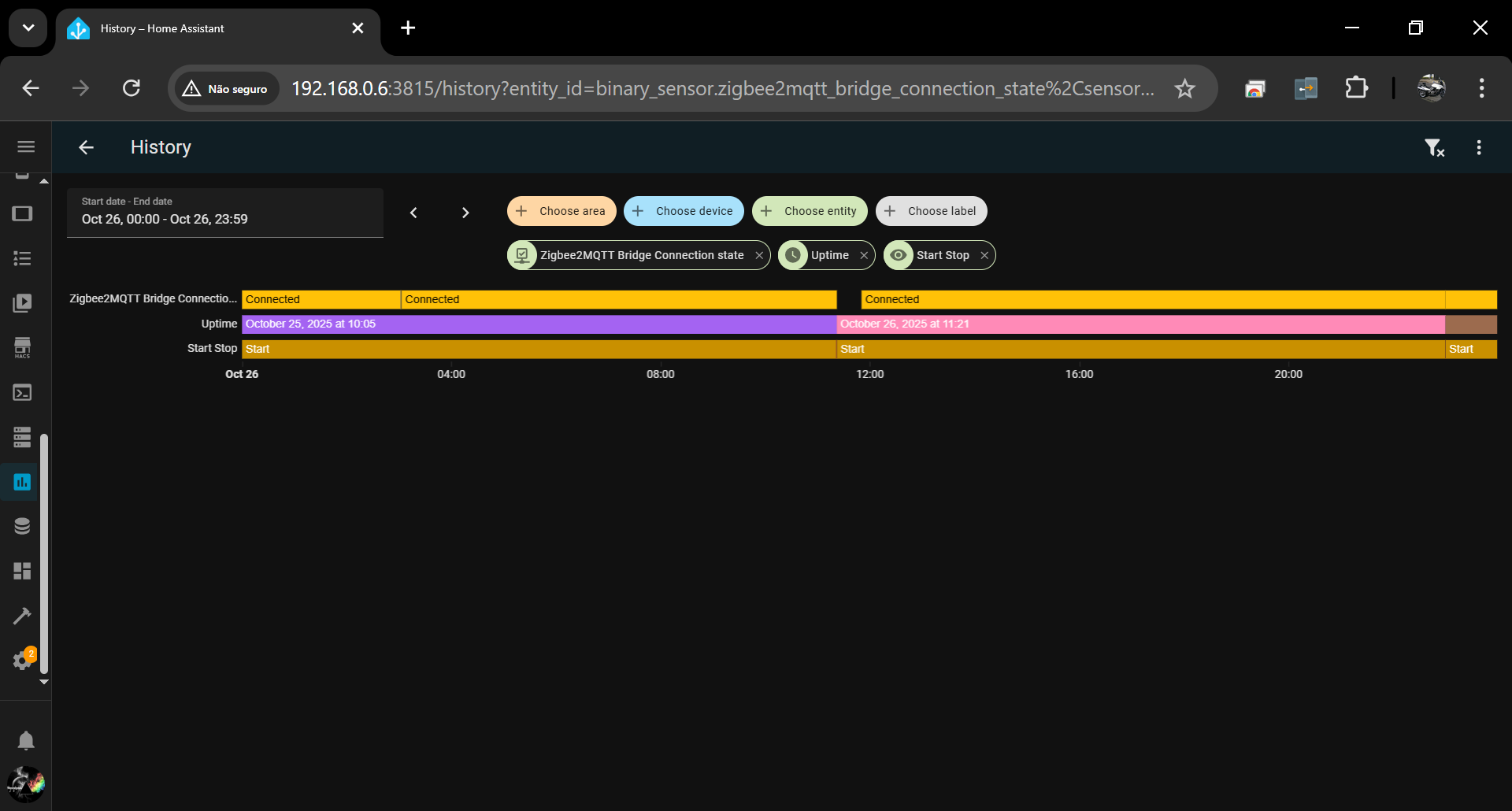Open the HACS sidebar icon
This screenshot has width=1512, height=811.
point(22,348)
